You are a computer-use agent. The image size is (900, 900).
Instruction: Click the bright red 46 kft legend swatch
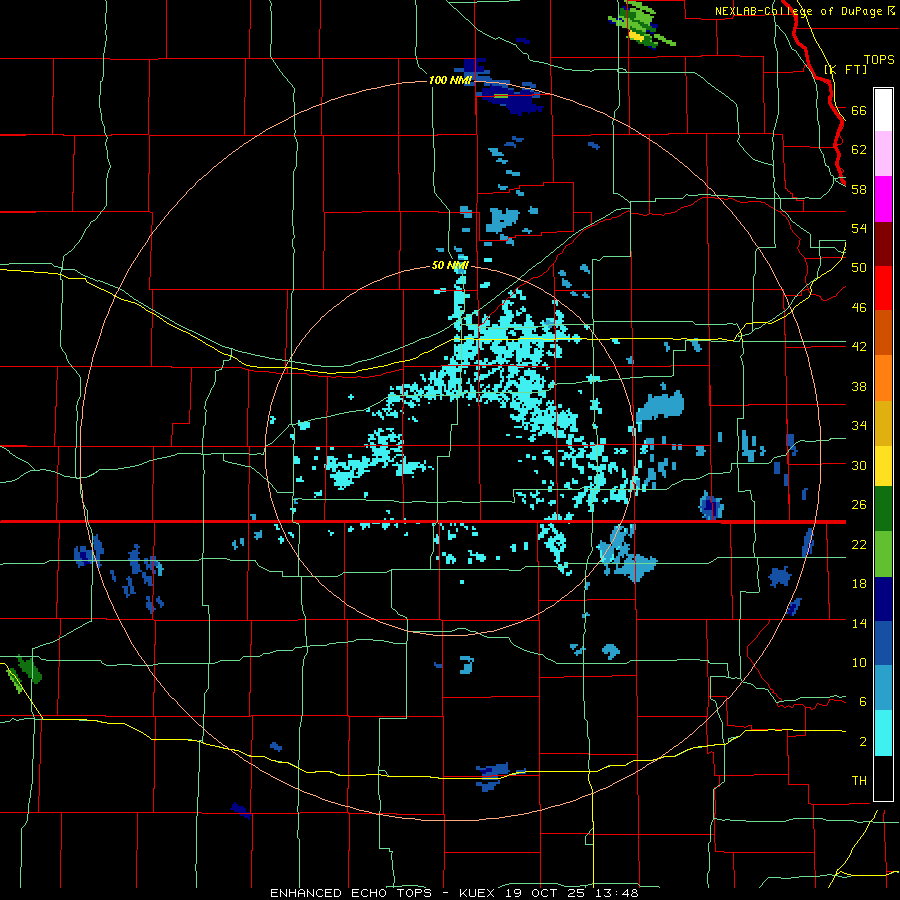click(x=883, y=288)
